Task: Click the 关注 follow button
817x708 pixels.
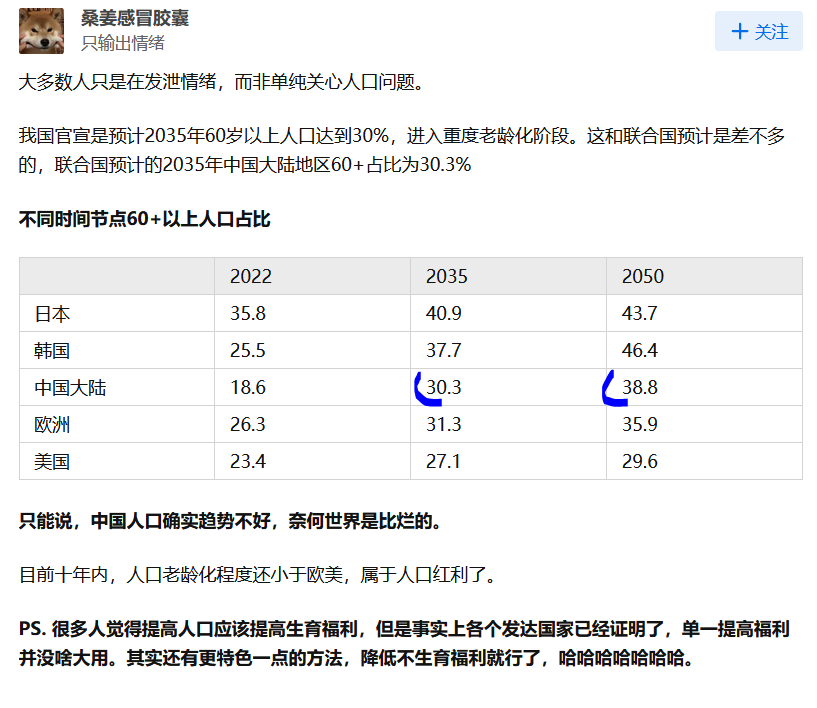Action: [x=759, y=31]
